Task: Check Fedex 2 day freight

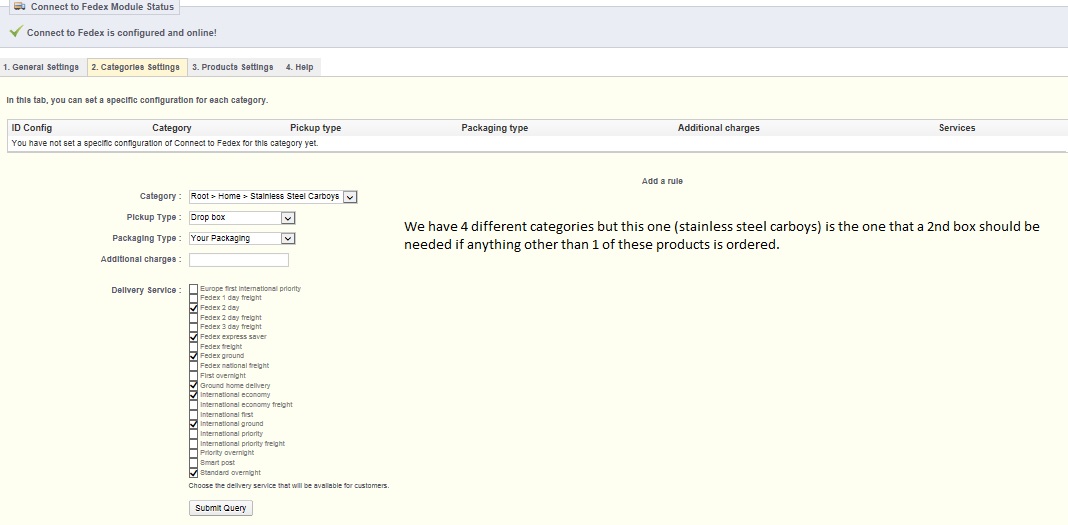Action: click(193, 317)
